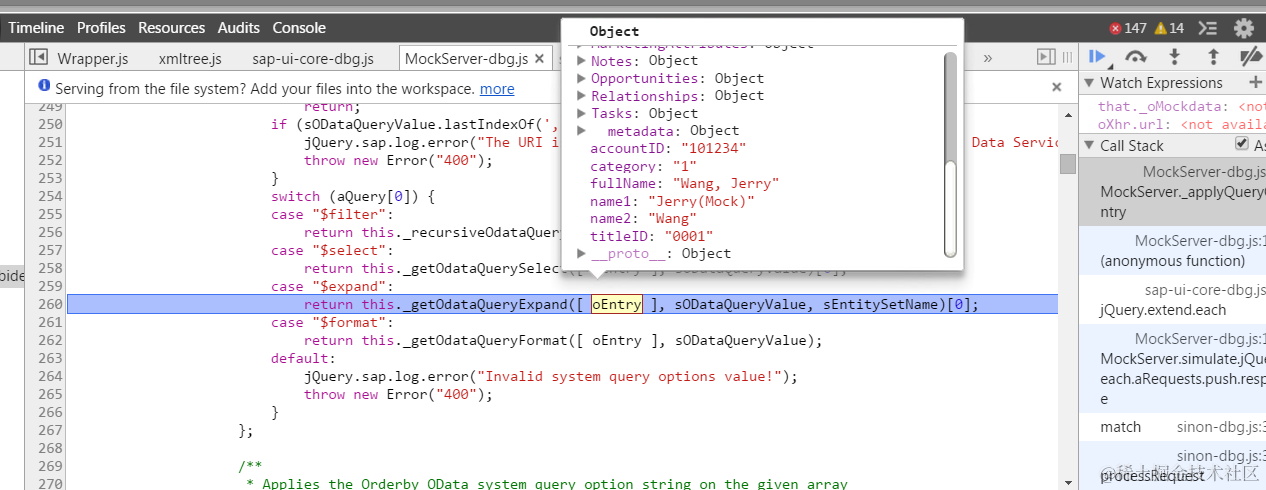Step over next function call
The image size is (1266, 490).
click(1135, 57)
